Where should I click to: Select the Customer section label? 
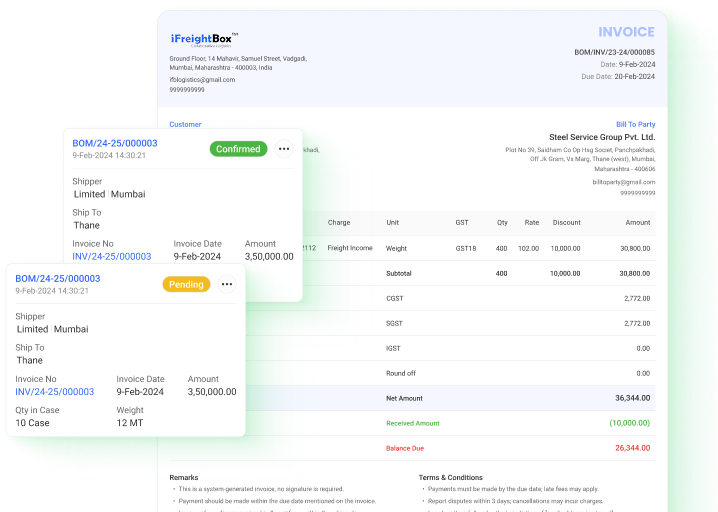185,125
